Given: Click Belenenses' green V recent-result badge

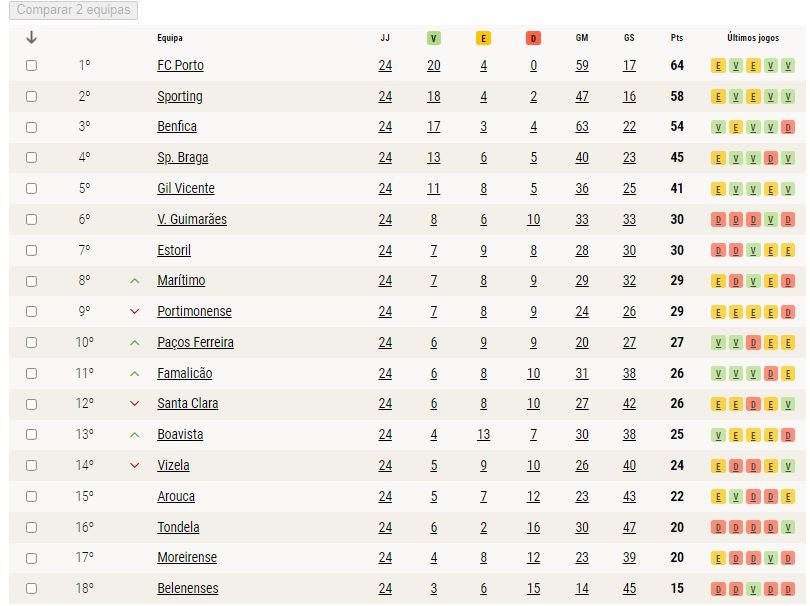Looking at the screenshot, I should 753,589.
